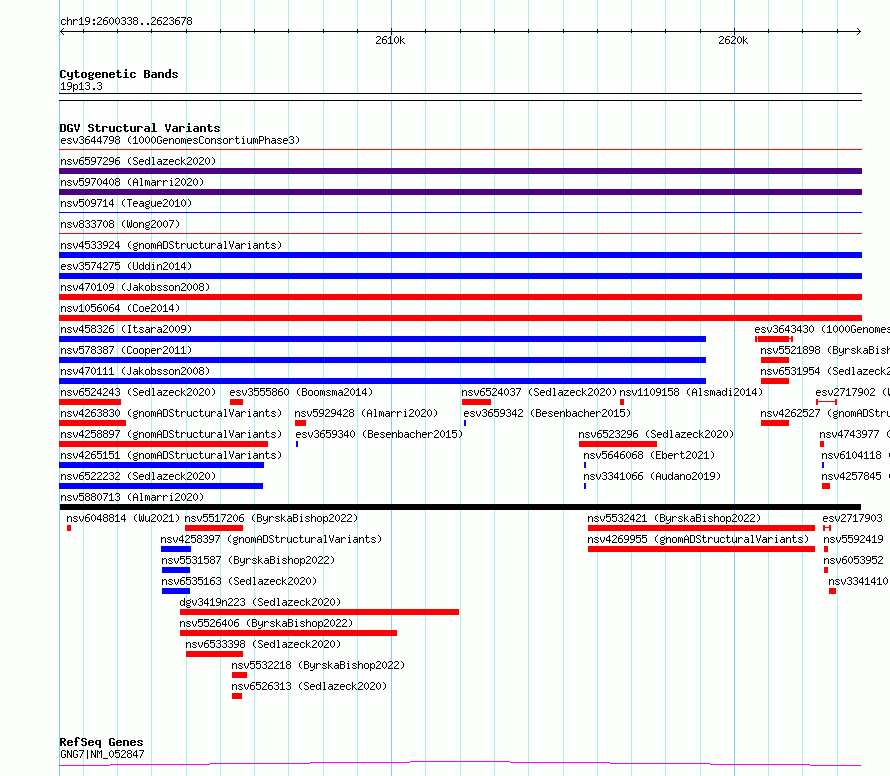Select the nsv1109158 (Alsmadi2014) label

click(691, 392)
